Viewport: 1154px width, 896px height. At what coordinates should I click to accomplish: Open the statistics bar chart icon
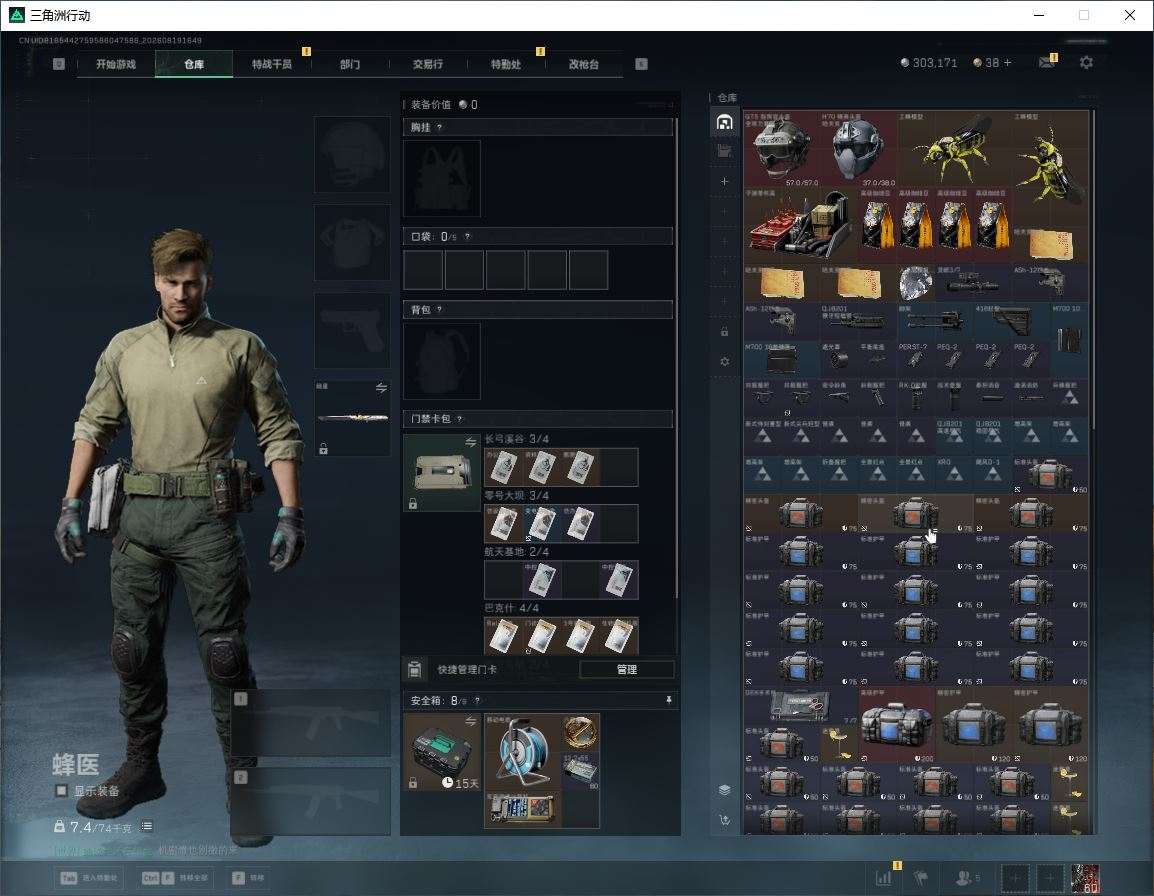pyautogui.click(x=883, y=878)
